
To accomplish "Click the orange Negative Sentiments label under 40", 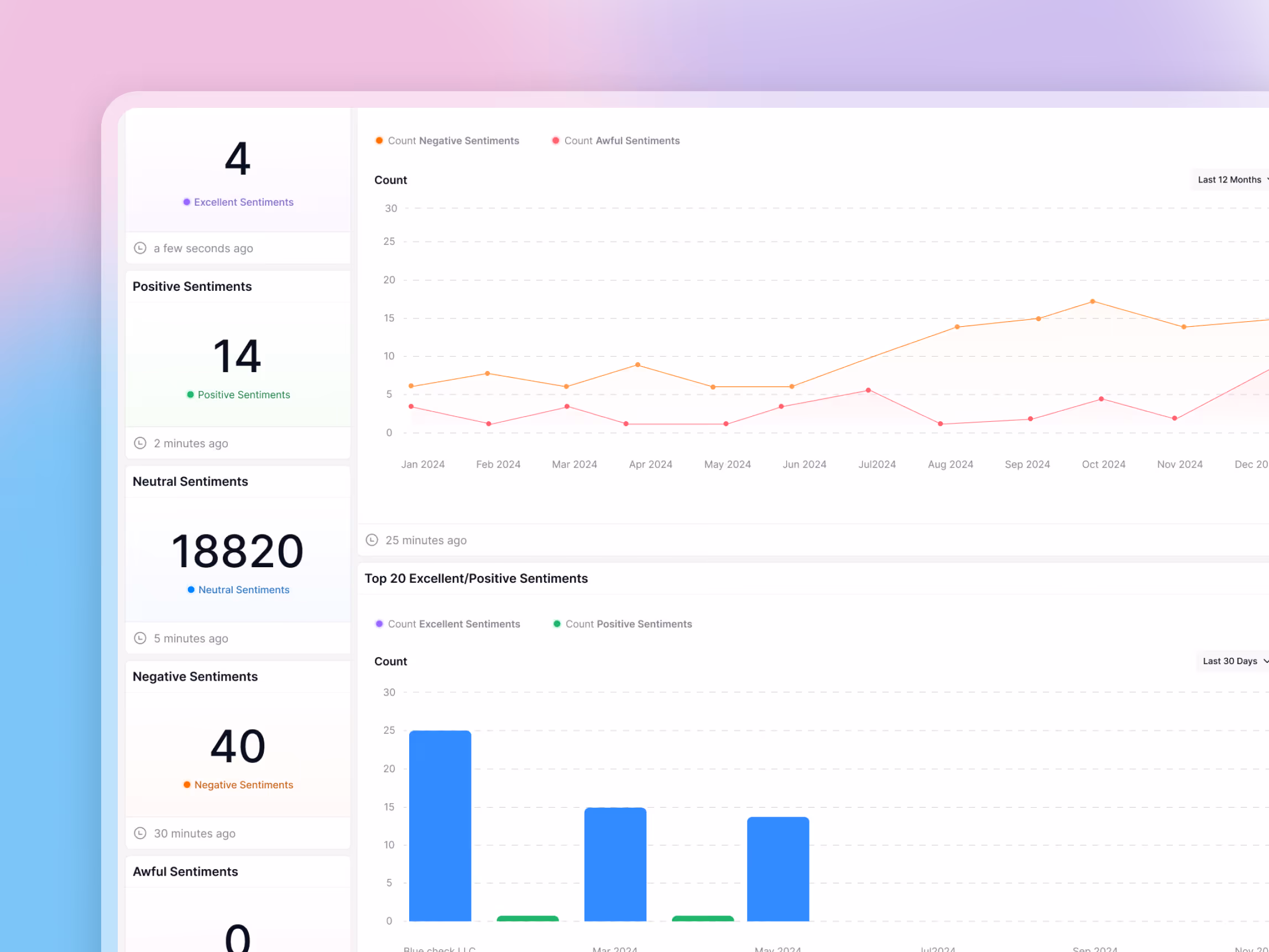I will [x=238, y=785].
